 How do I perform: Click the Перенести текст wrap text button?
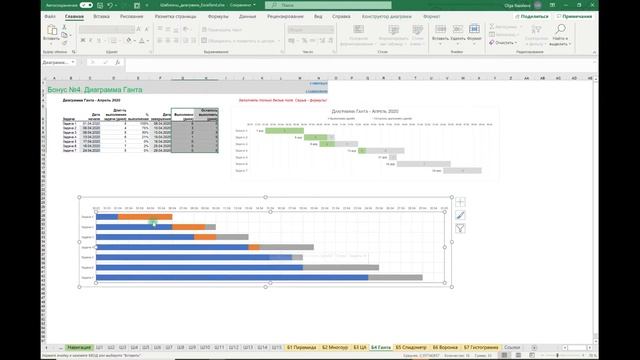coord(222,29)
